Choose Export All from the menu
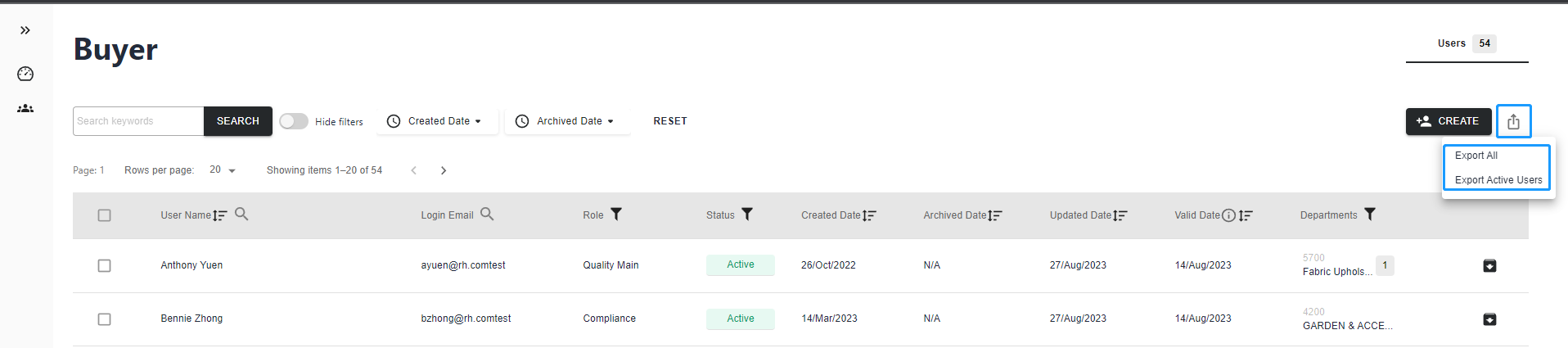 (1476, 156)
